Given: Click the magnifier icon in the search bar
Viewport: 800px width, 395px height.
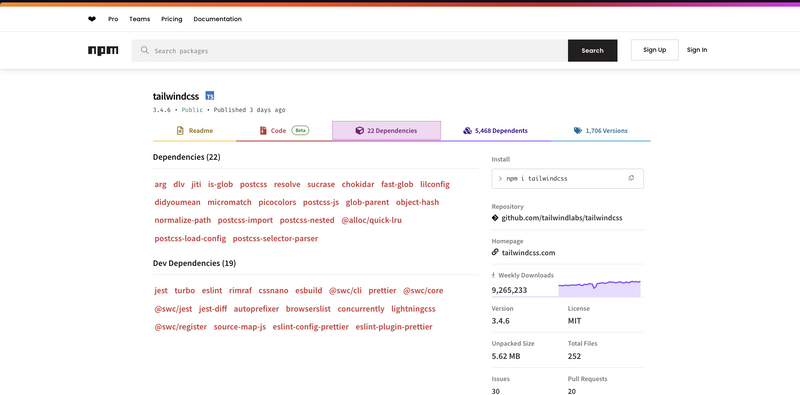Looking at the screenshot, I should (x=145, y=50).
